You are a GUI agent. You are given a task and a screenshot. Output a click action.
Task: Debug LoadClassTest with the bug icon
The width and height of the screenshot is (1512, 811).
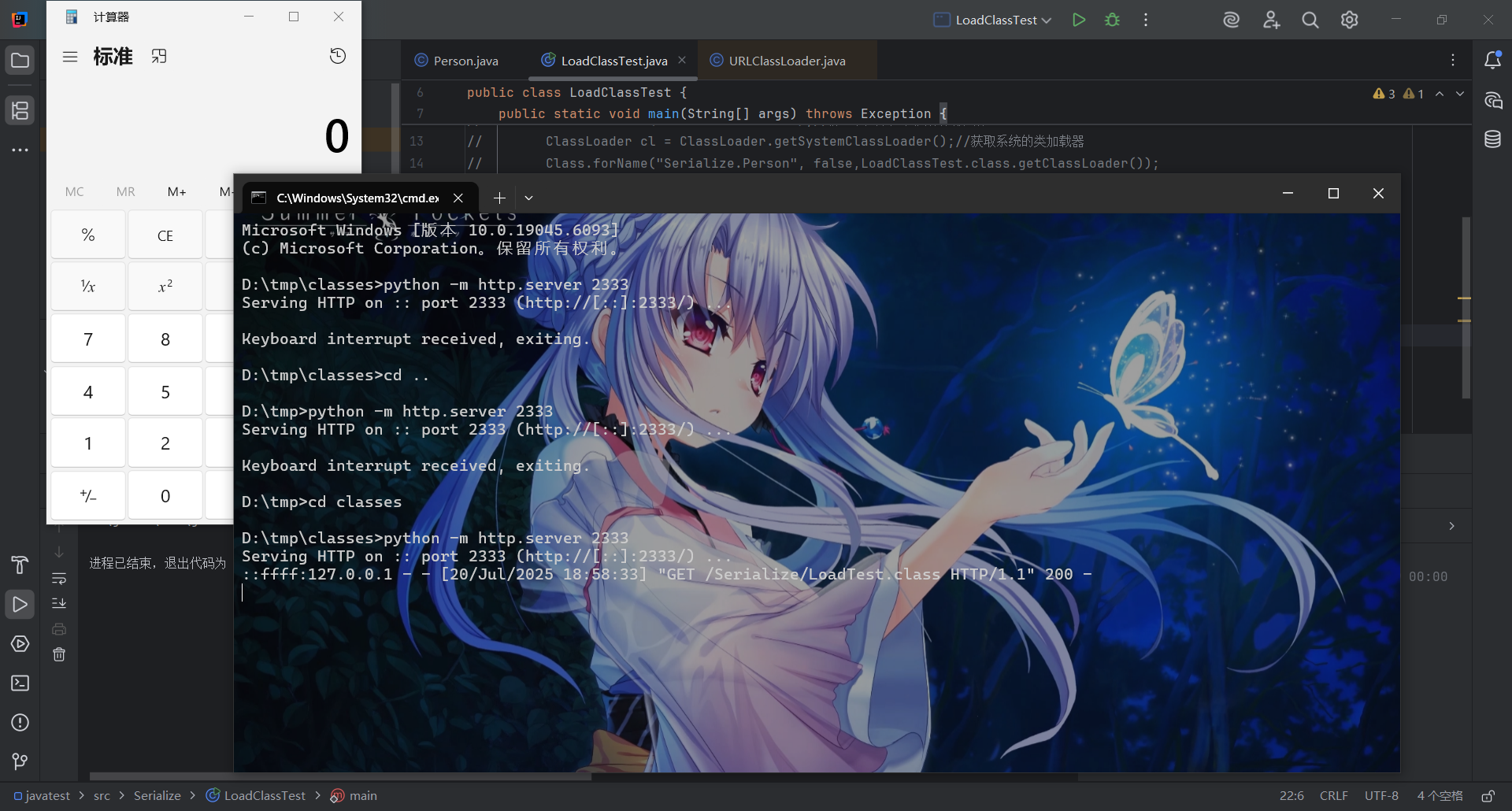coord(1112,20)
